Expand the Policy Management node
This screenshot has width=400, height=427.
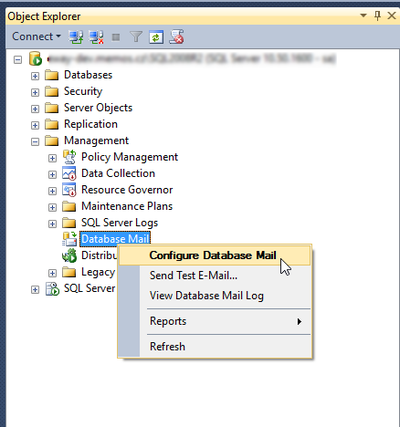click(52, 158)
